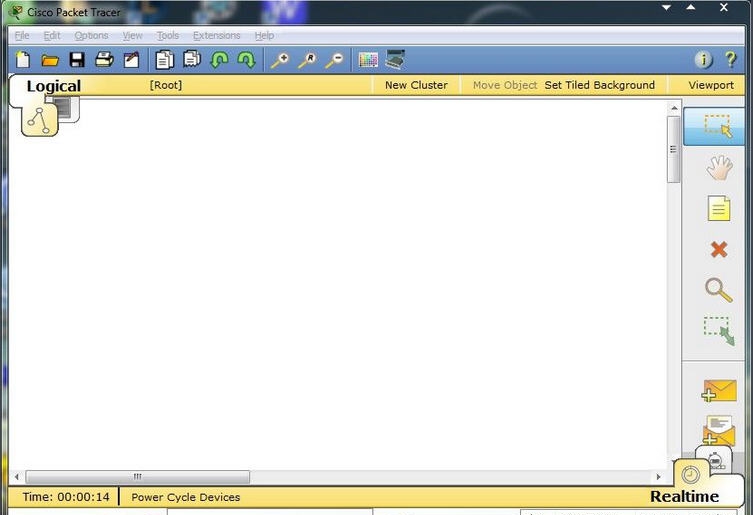The height and width of the screenshot is (515, 753).
Task: Select the Move Layout hand tool
Action: coord(718,168)
